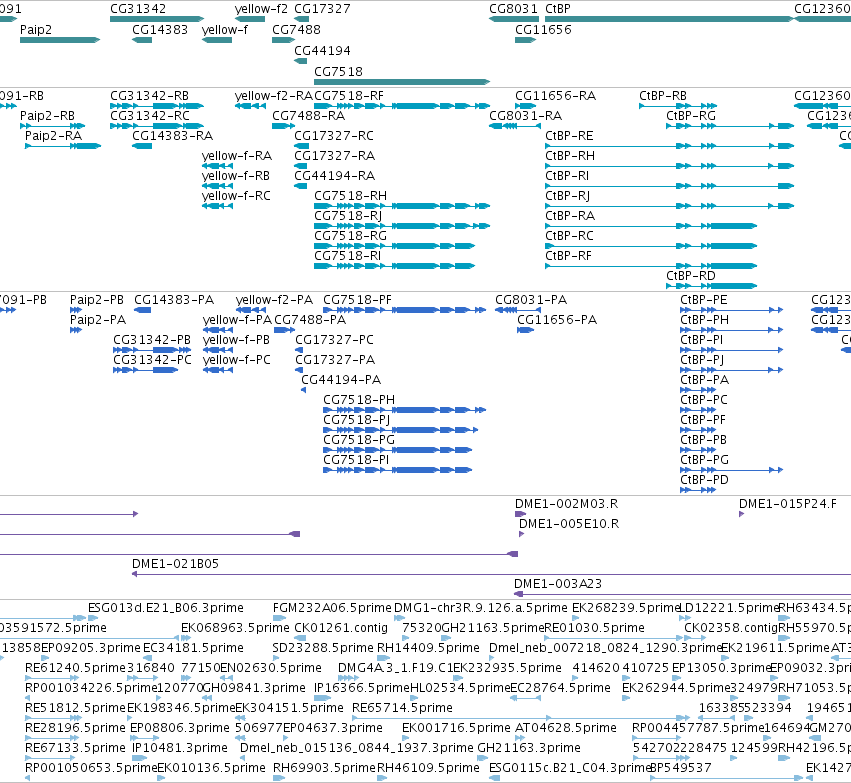Select the CG7488 gene label
This screenshot has height=783, width=851.
click(296, 29)
